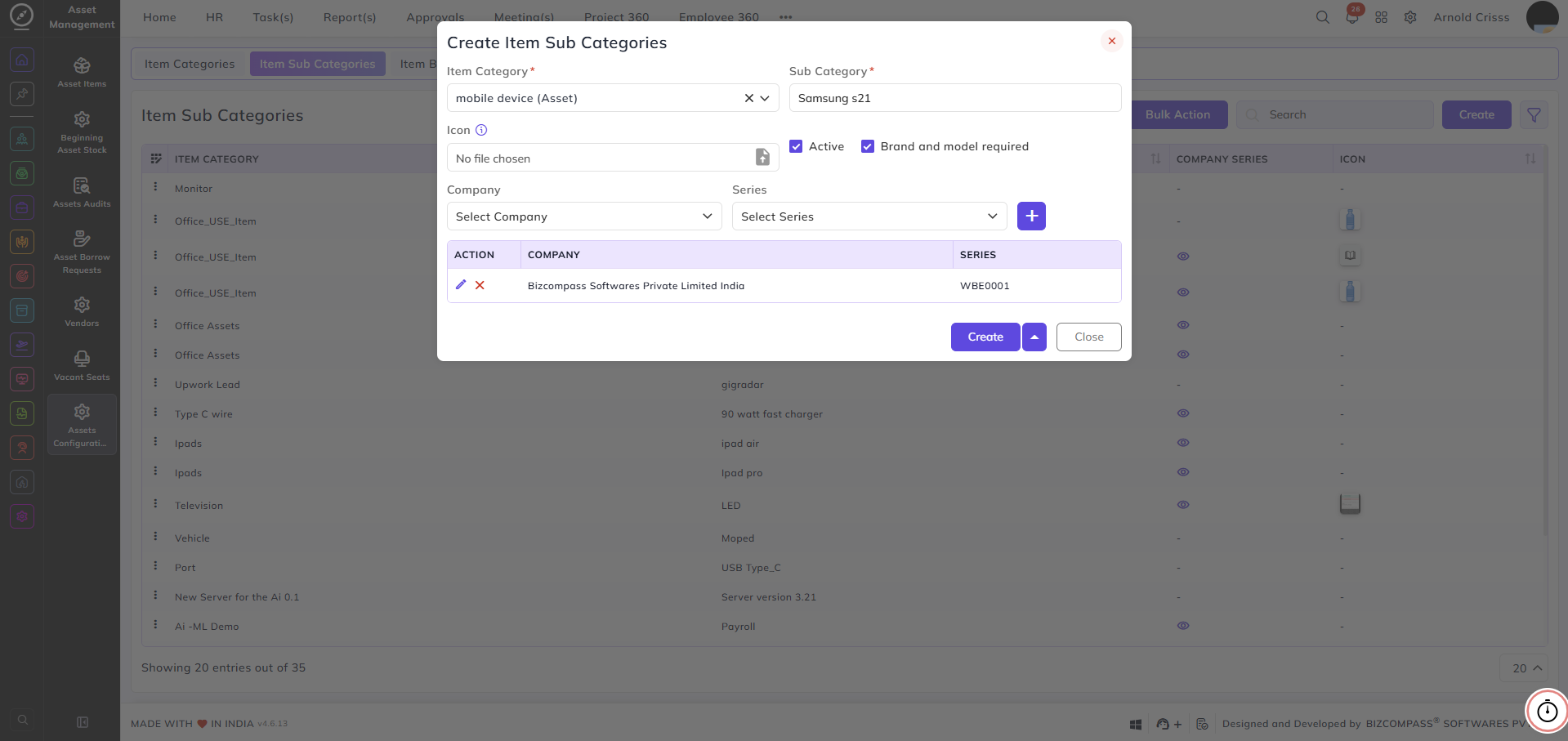
Task: Expand the Create button options arrow
Action: click(x=1034, y=337)
